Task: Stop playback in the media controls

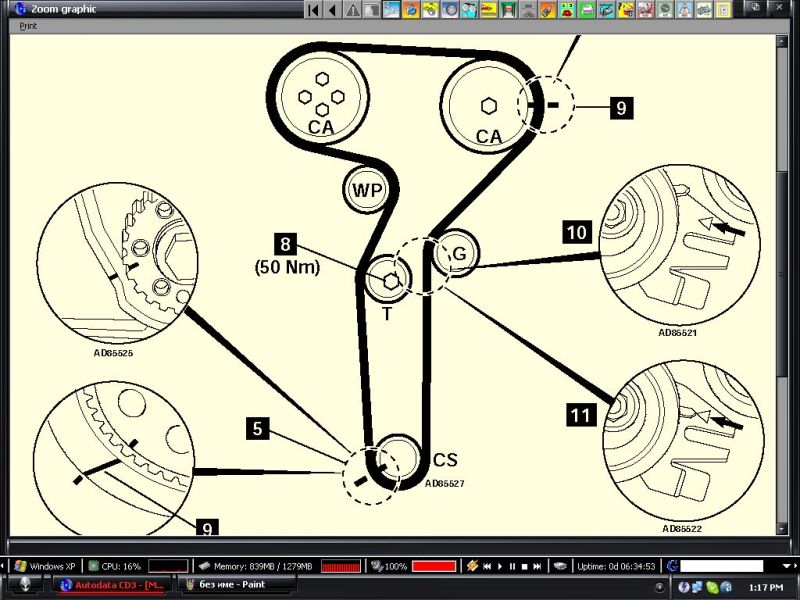Action: (x=524, y=566)
